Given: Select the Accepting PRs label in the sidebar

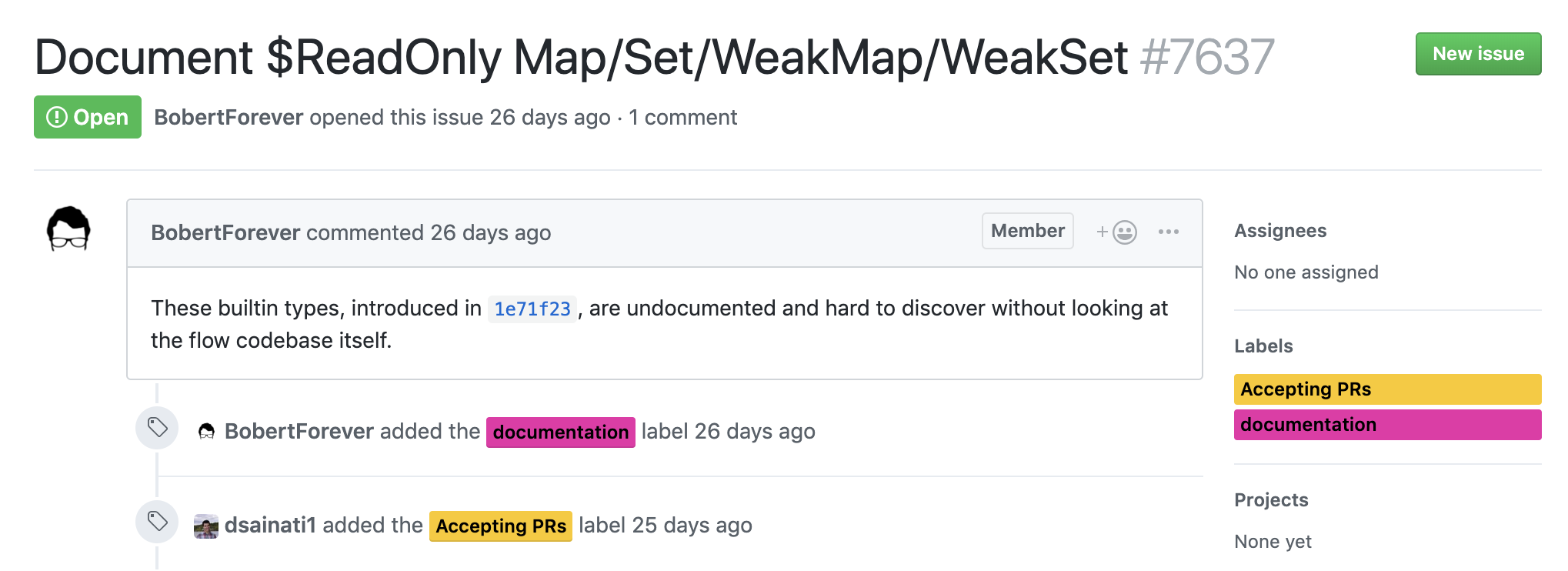Looking at the screenshot, I should point(1308,389).
